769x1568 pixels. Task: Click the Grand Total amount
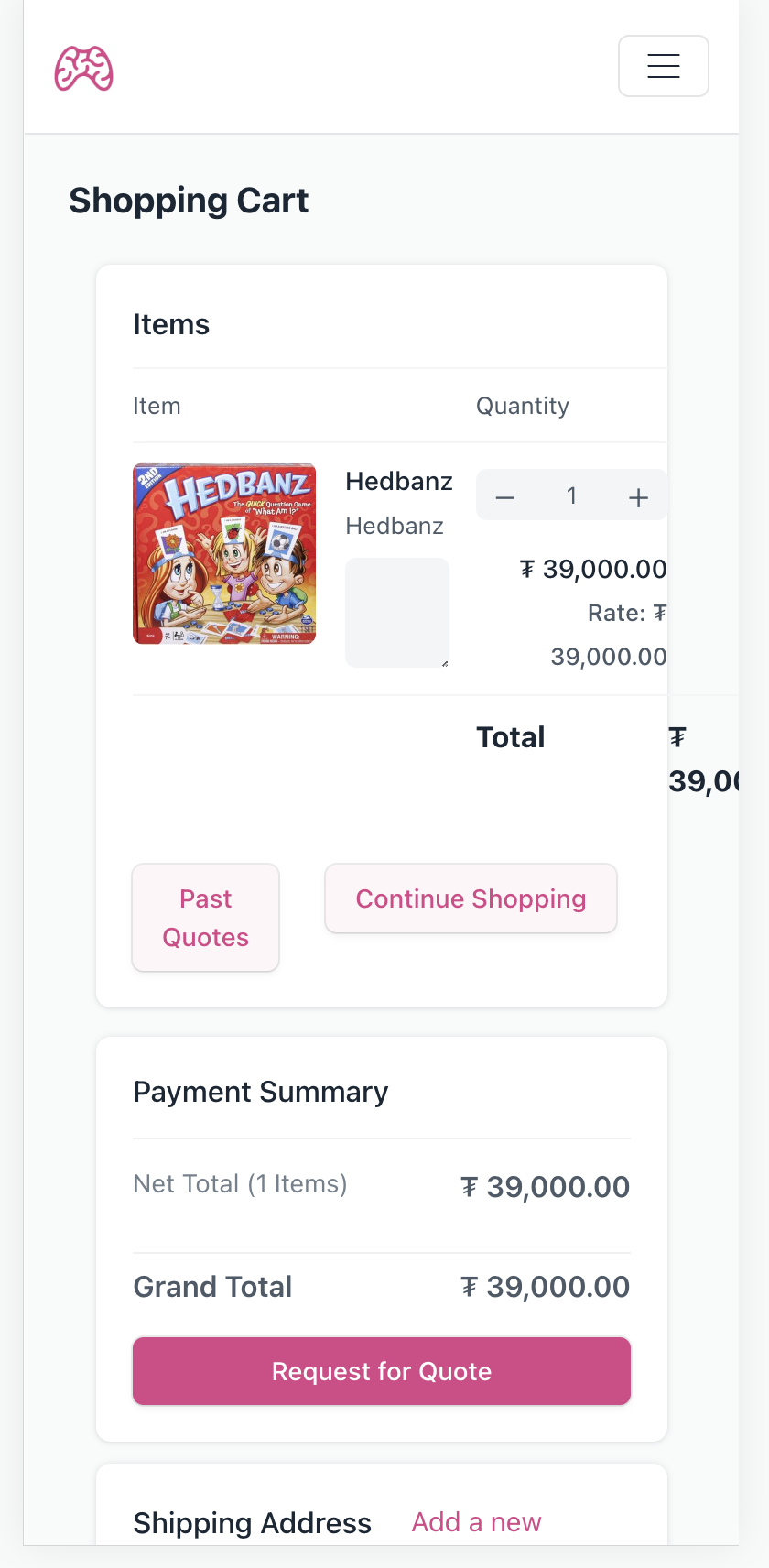pyautogui.click(x=545, y=1286)
